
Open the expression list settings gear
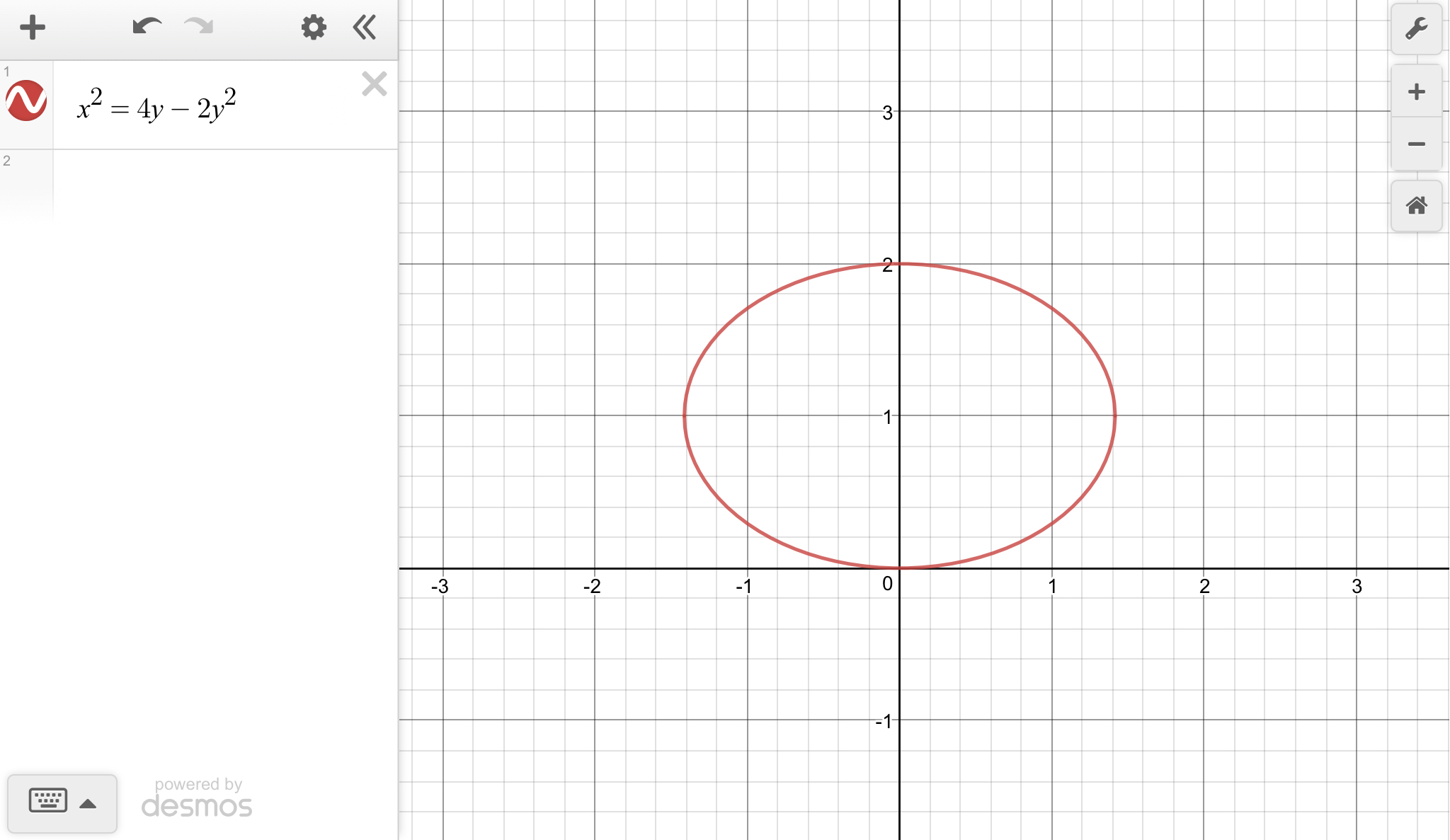tap(313, 28)
